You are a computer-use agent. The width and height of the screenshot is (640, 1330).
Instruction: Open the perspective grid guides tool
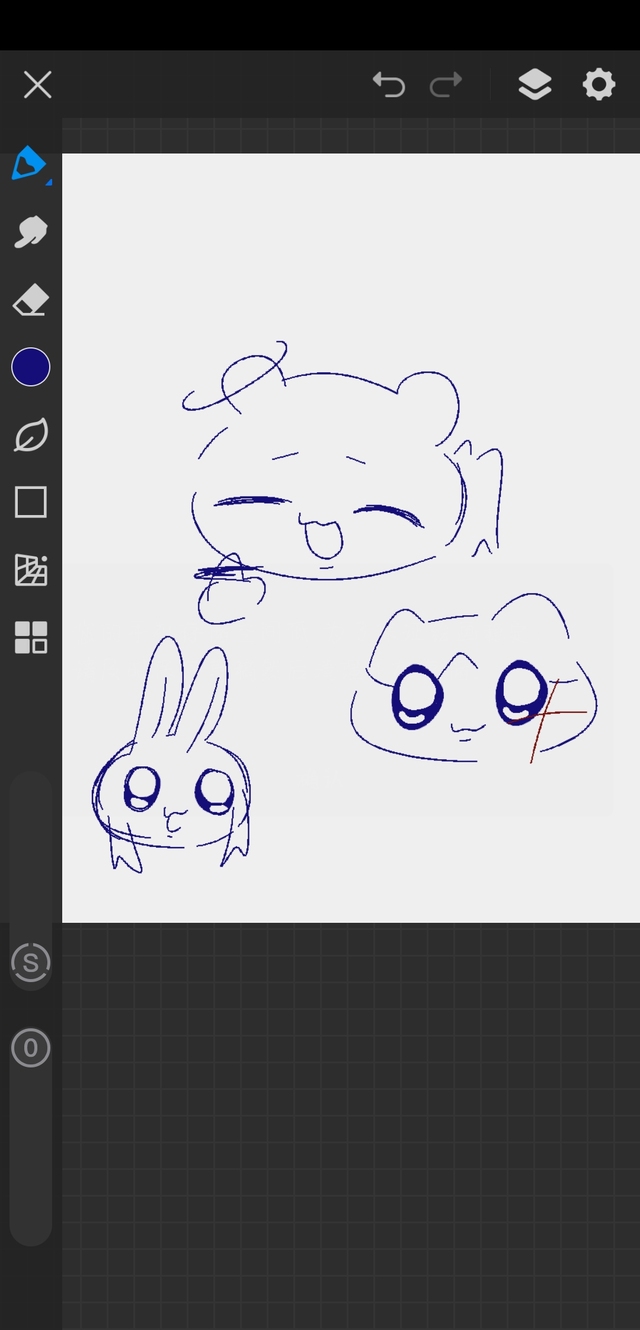[31, 570]
